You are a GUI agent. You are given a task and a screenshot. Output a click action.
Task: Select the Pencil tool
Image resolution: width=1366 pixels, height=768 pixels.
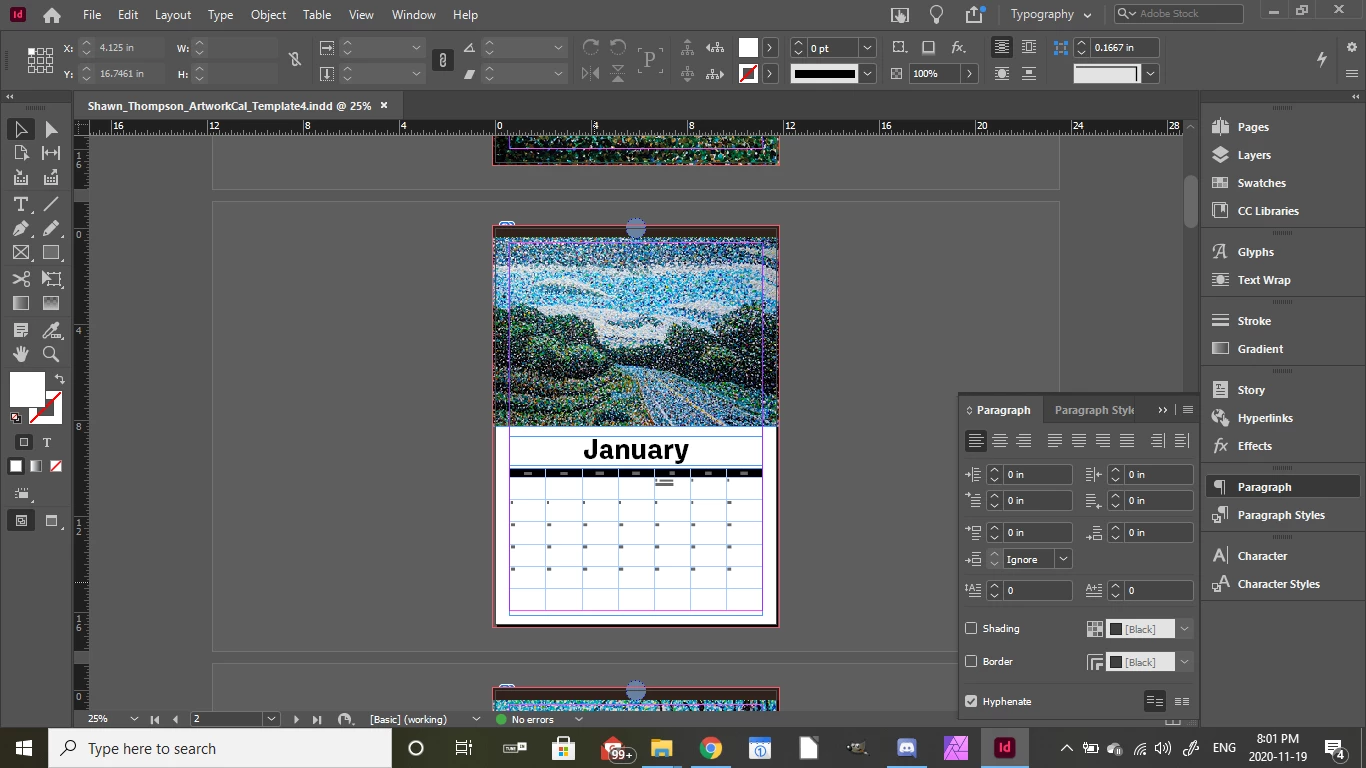click(51, 229)
